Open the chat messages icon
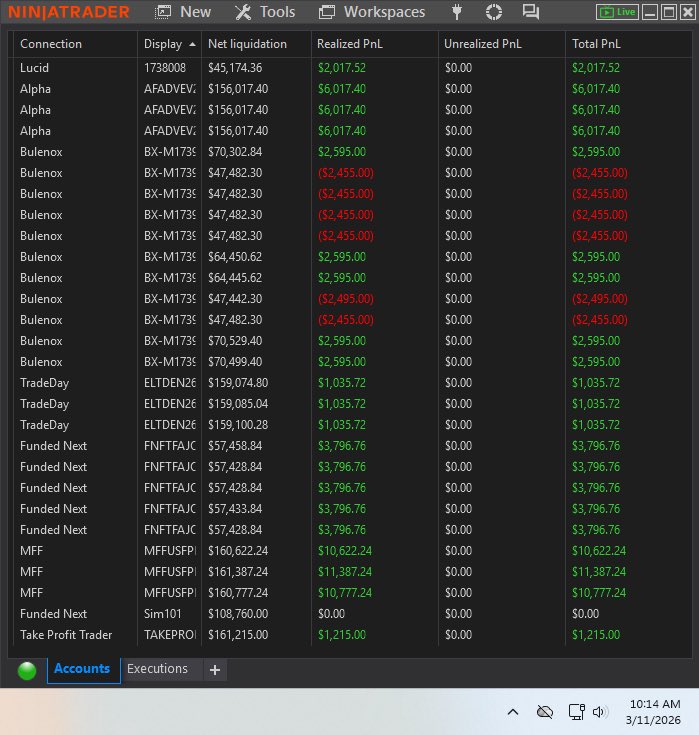699x735 pixels. coord(531,12)
